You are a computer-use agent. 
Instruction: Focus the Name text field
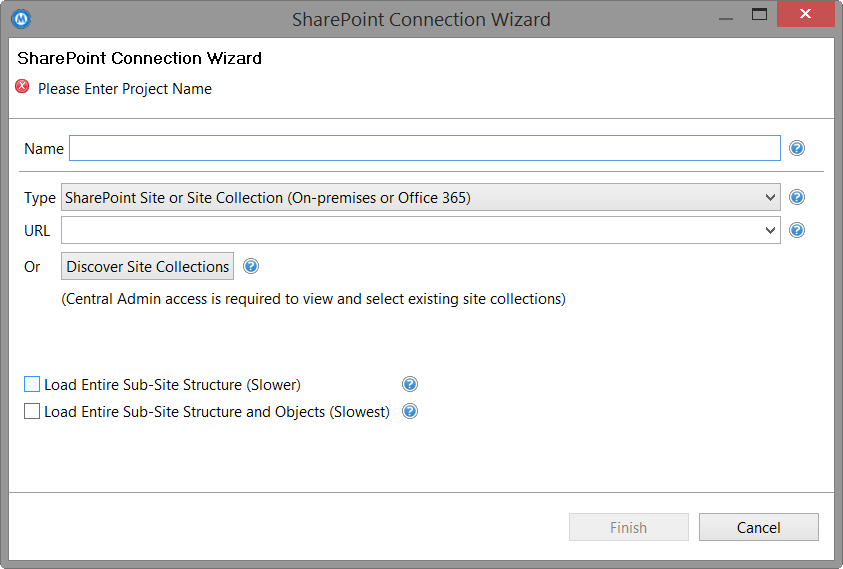pos(424,148)
